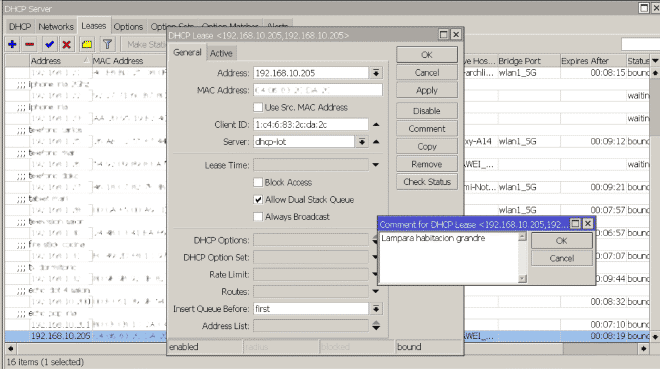
Task: Collapse Server field with up arrow
Action: (x=376, y=142)
